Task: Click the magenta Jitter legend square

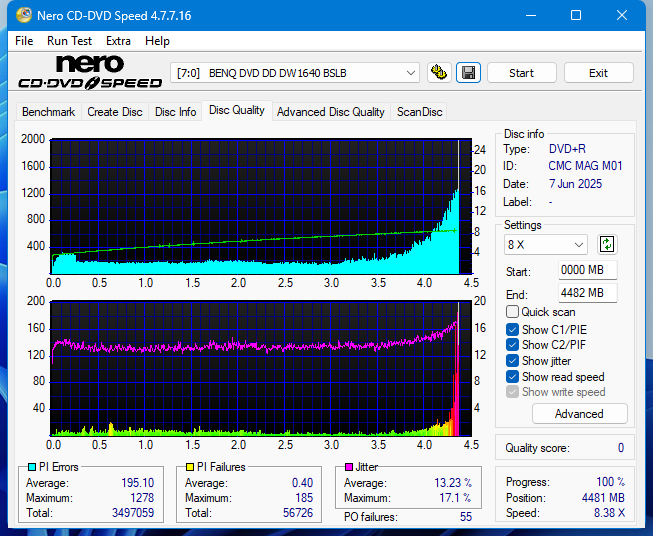Action: coord(347,467)
